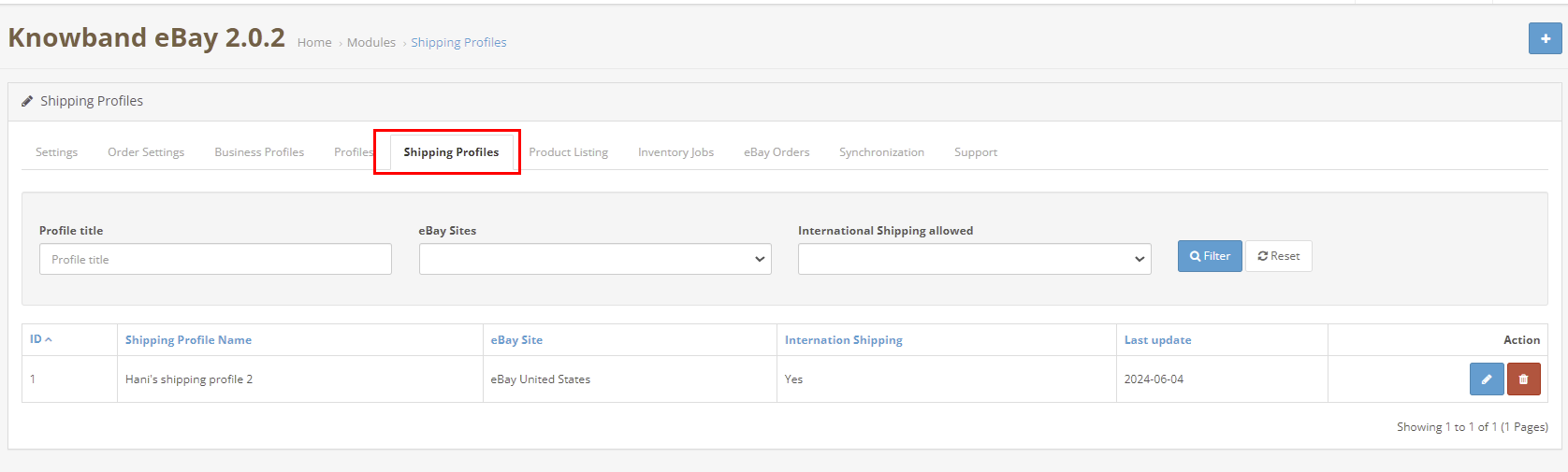Sort by Internation Shipping column
1568x472 pixels.
(x=844, y=340)
